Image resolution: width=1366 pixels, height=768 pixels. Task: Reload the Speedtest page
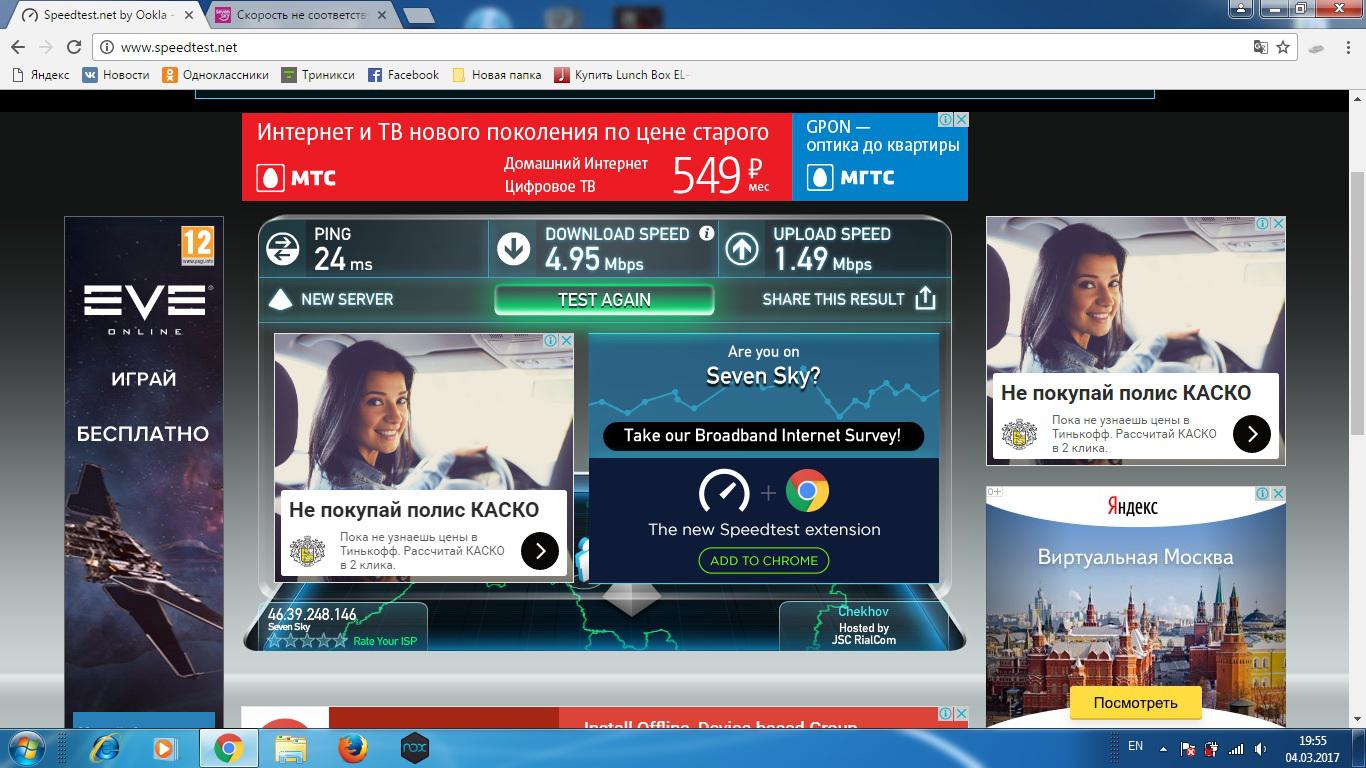pos(74,47)
